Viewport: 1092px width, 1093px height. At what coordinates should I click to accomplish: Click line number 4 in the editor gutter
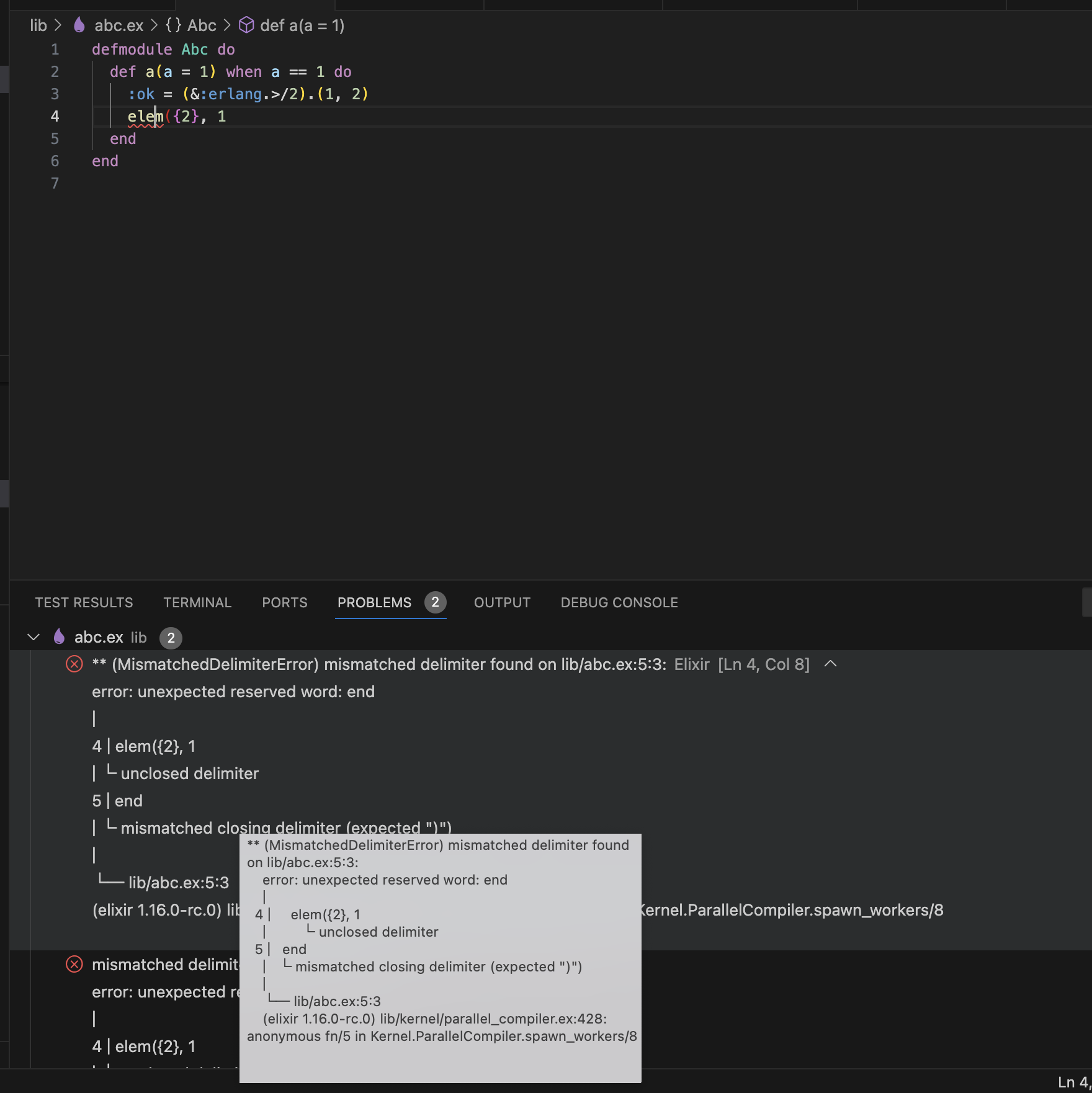pos(55,116)
